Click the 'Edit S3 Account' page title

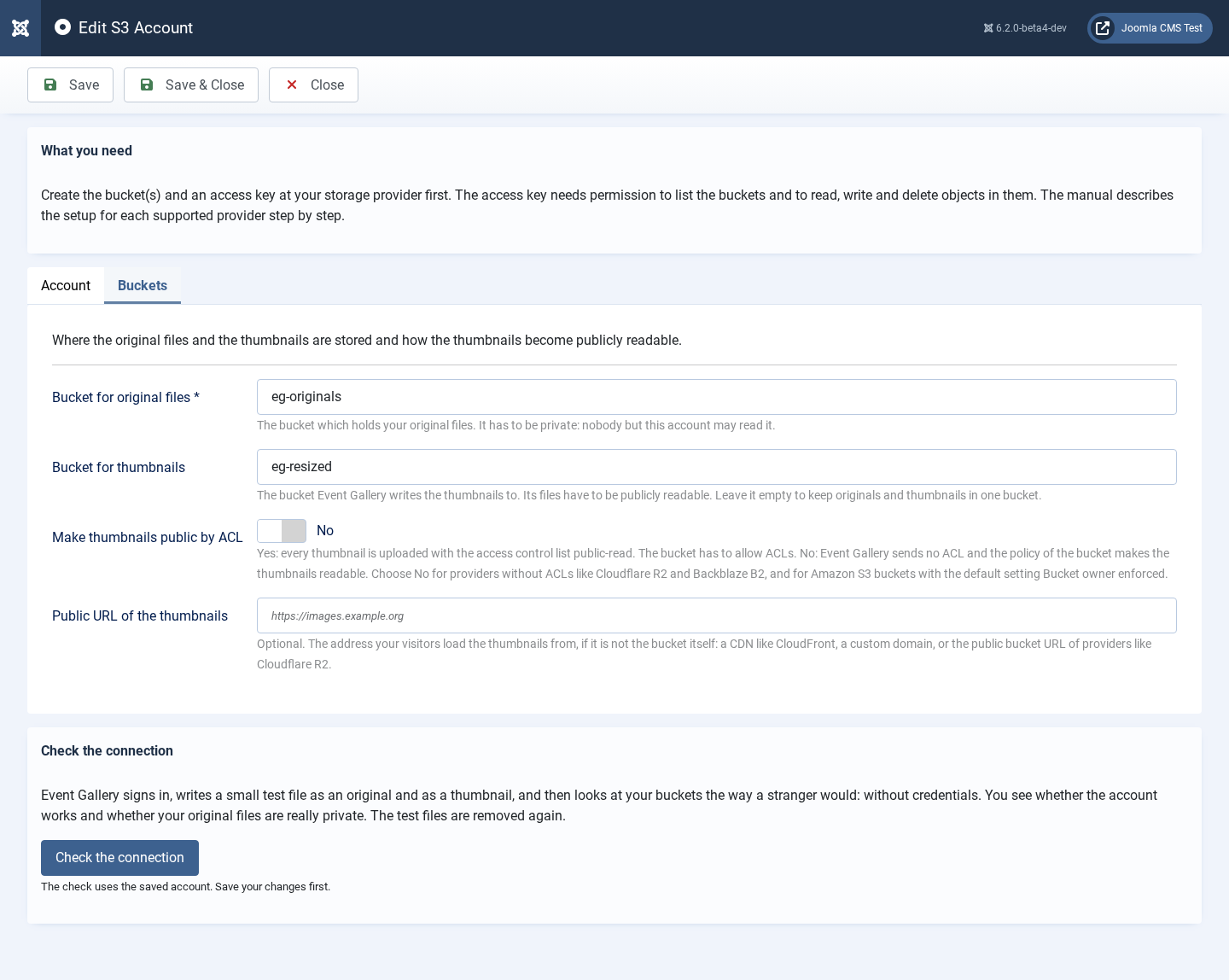tap(136, 27)
